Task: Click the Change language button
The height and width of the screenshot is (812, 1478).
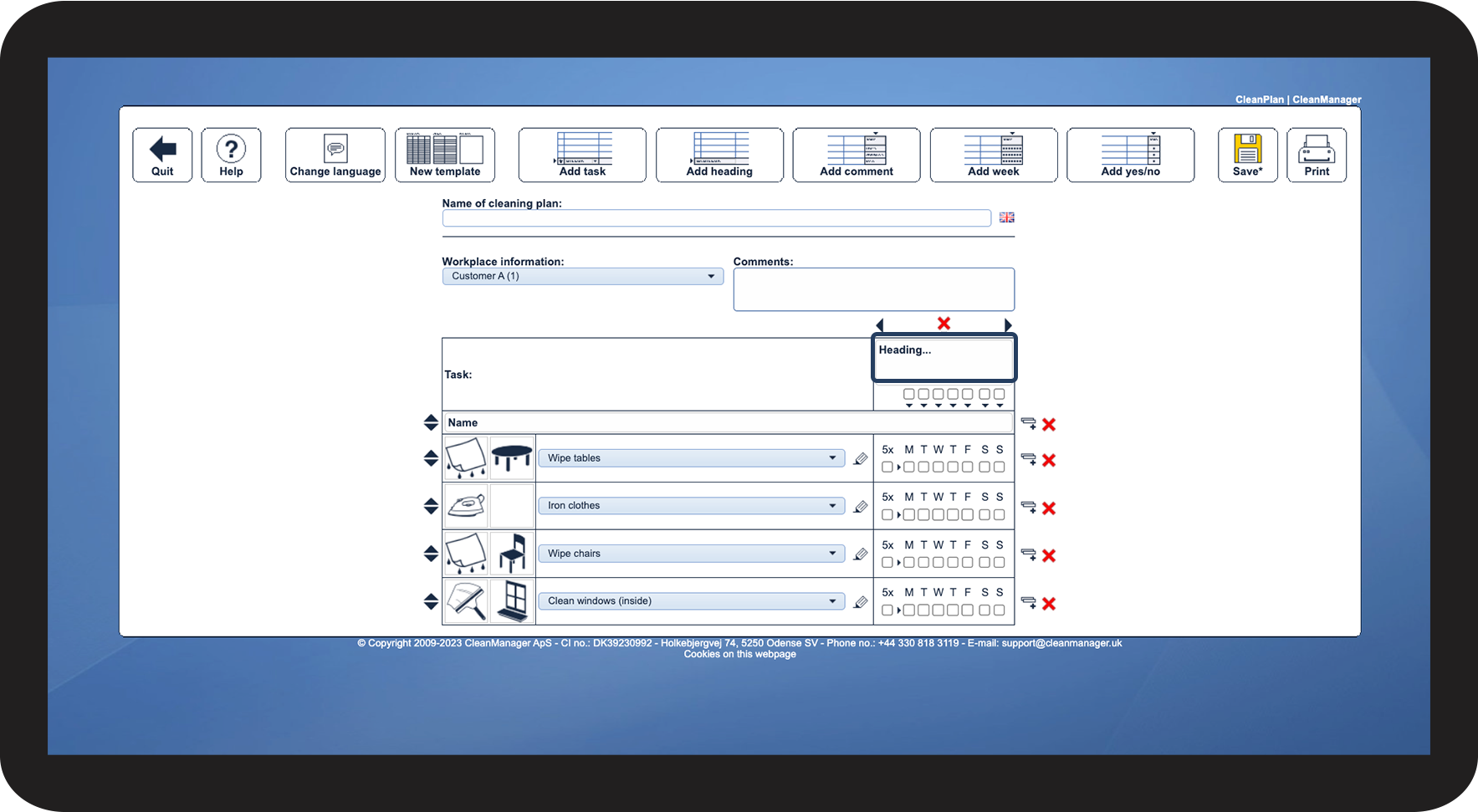Action: point(335,155)
